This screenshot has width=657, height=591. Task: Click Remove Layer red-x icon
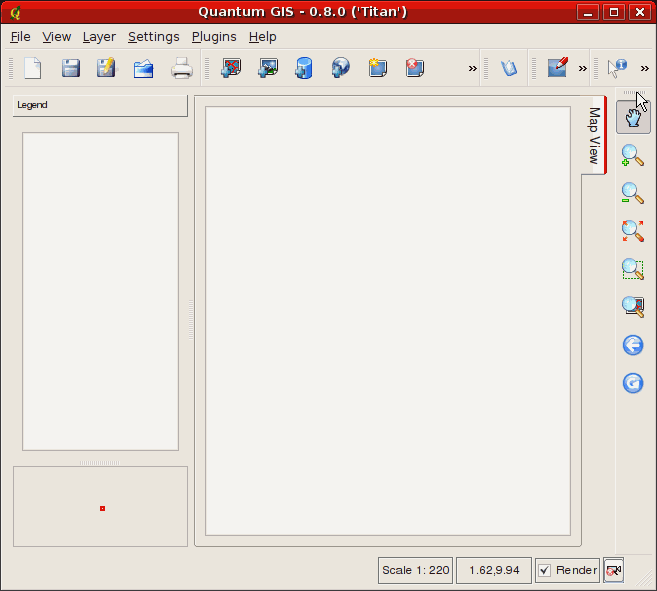(415, 68)
